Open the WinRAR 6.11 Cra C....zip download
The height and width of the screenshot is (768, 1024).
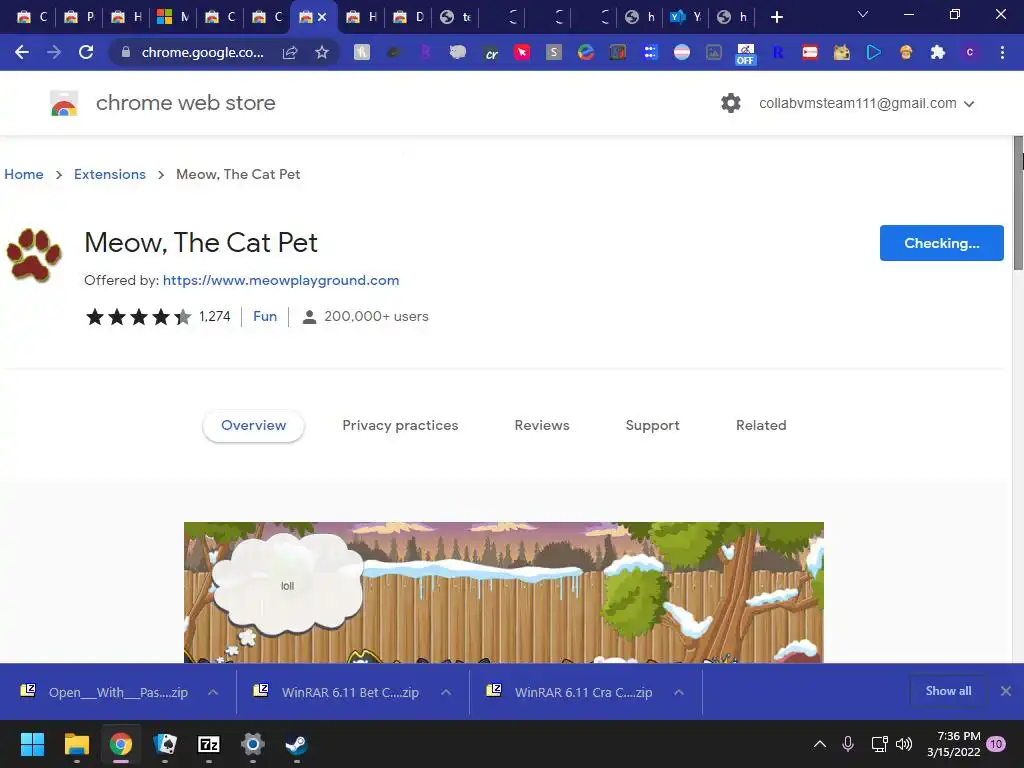click(x=570, y=692)
